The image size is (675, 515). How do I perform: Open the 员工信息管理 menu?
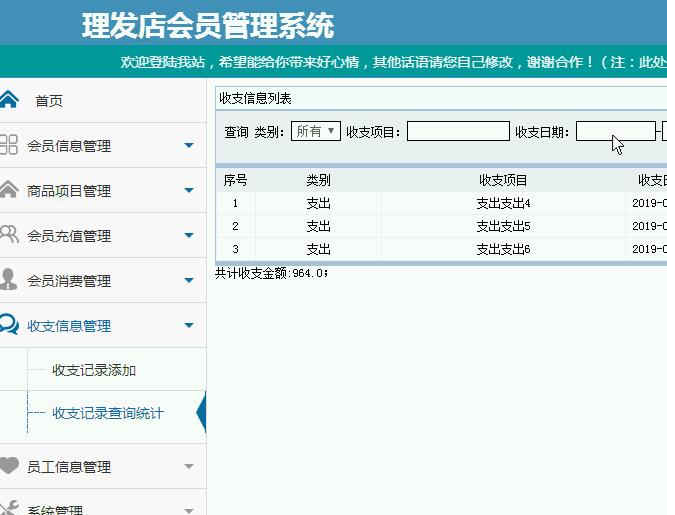pos(69,467)
